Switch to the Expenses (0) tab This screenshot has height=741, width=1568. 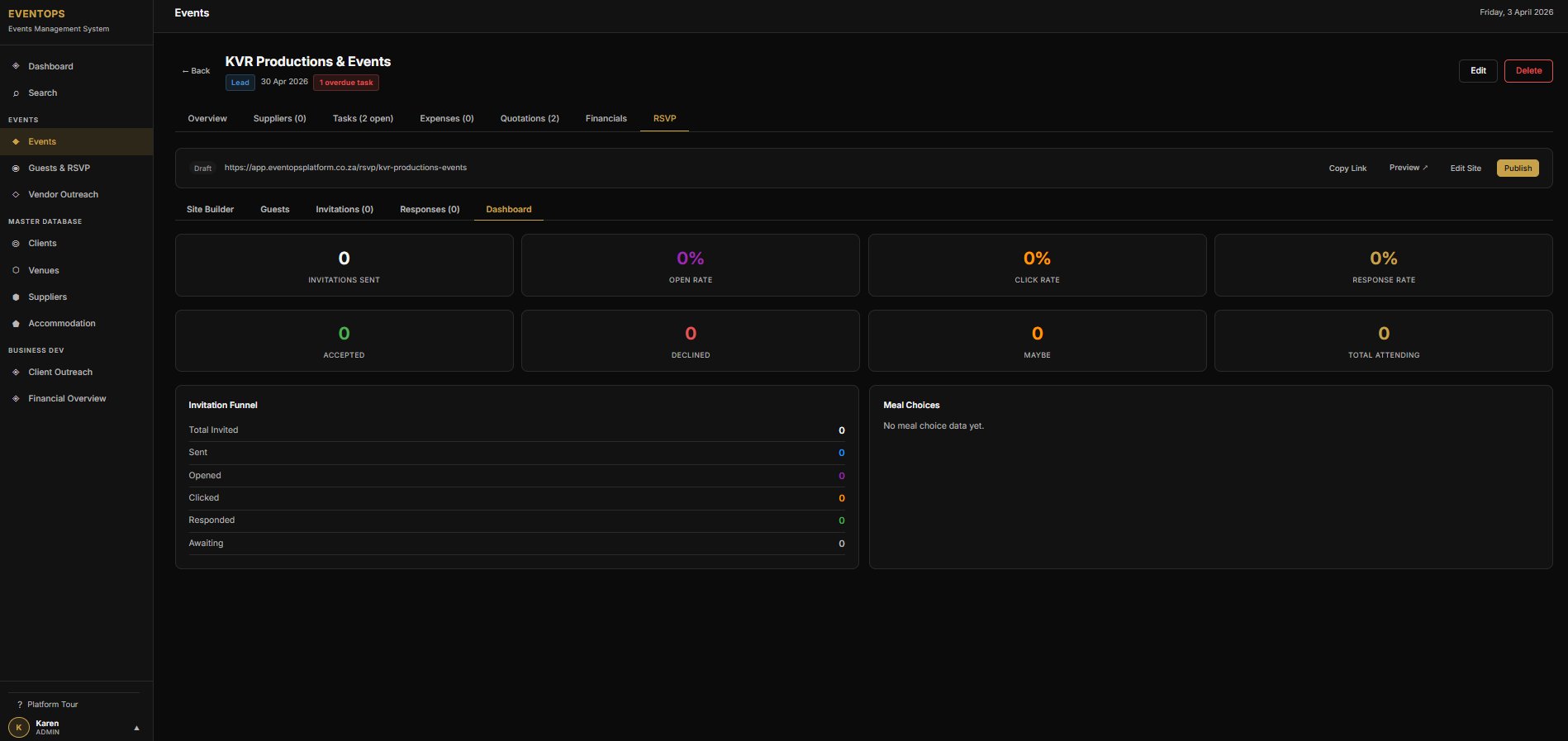pyautogui.click(x=447, y=119)
